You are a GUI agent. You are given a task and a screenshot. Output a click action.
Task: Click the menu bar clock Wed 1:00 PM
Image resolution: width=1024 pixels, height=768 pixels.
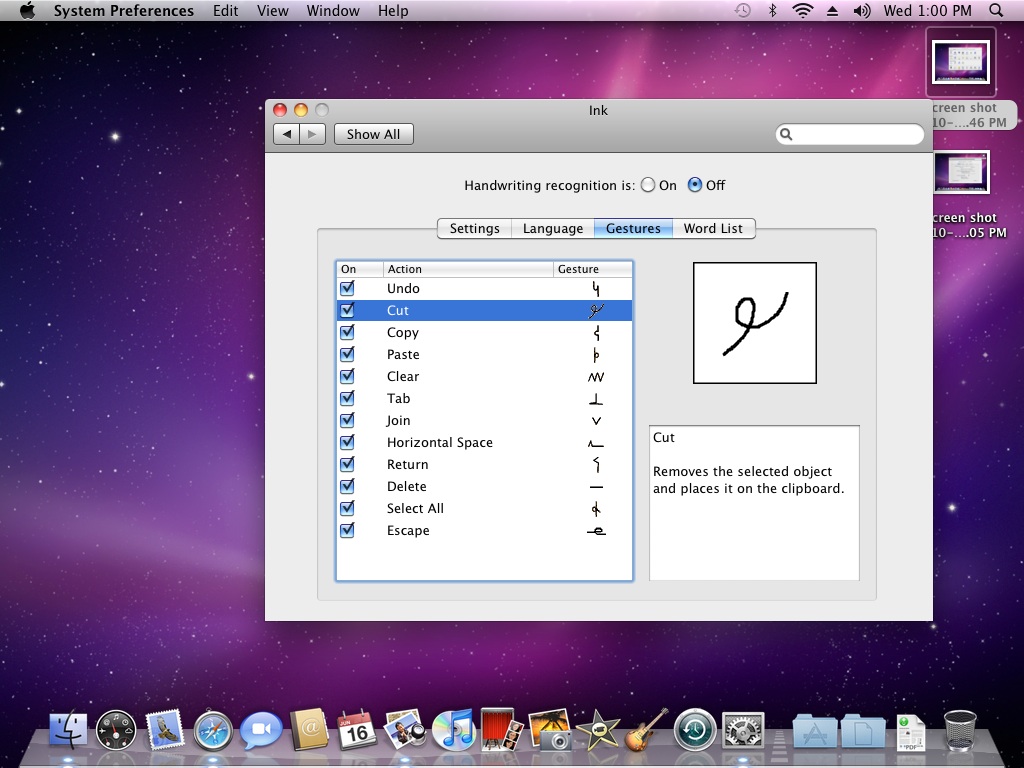point(927,10)
